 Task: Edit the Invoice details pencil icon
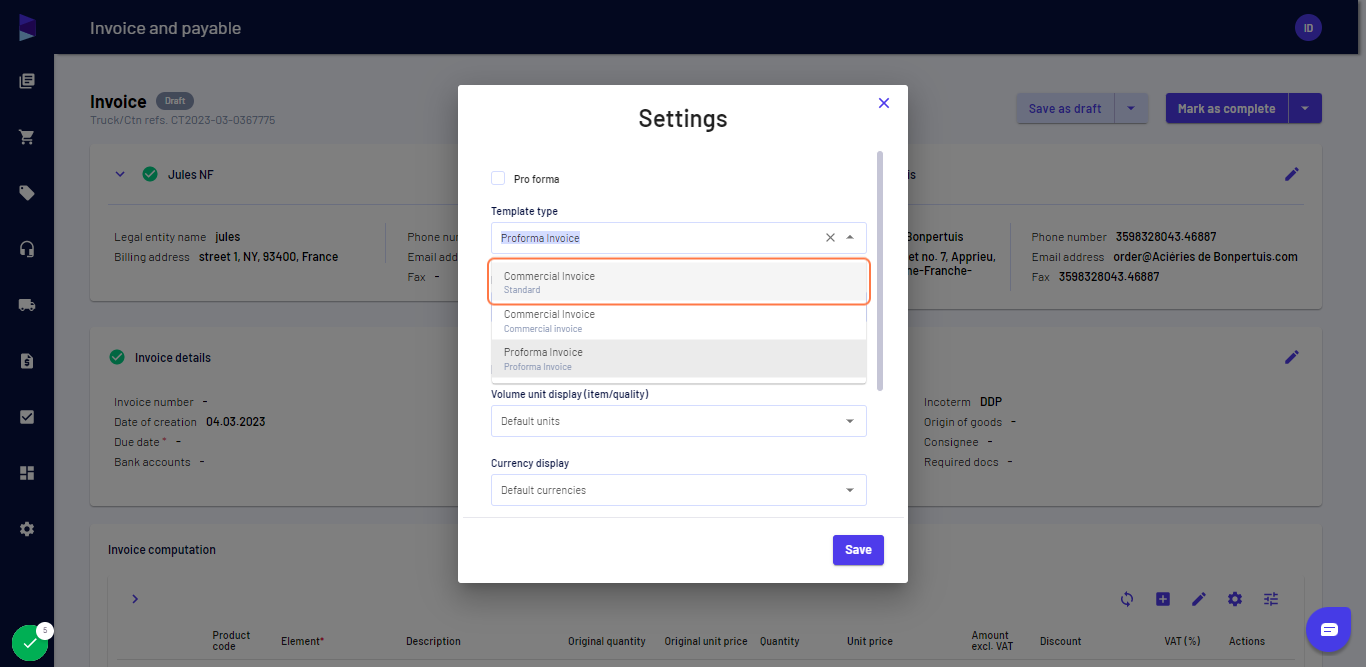pos(1292,357)
